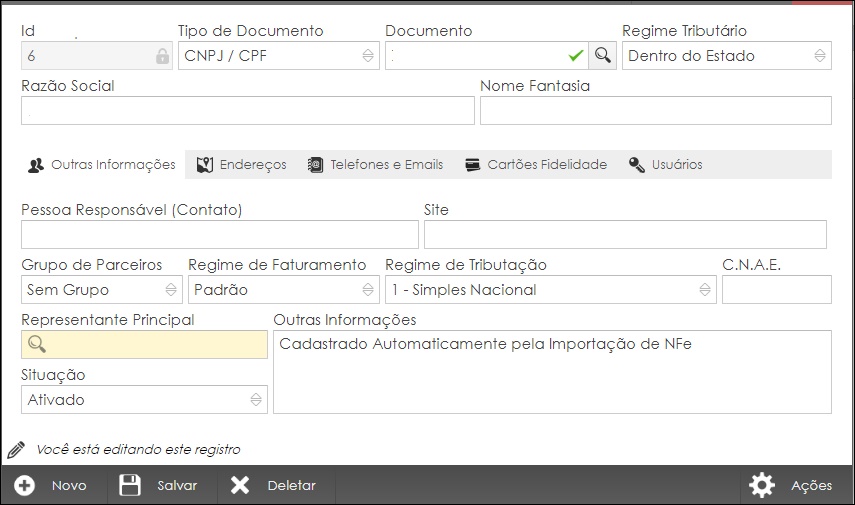The image size is (855, 505).
Task: Click the Razão Social text field
Action: pyautogui.click(x=248, y=111)
